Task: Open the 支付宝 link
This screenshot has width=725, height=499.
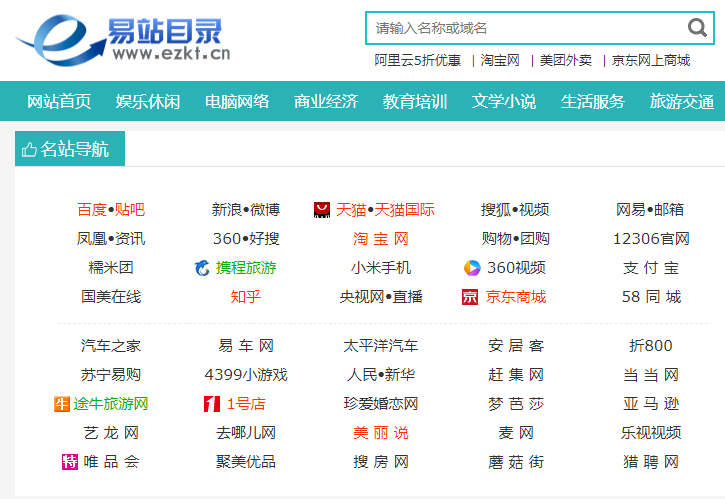Action: click(651, 268)
